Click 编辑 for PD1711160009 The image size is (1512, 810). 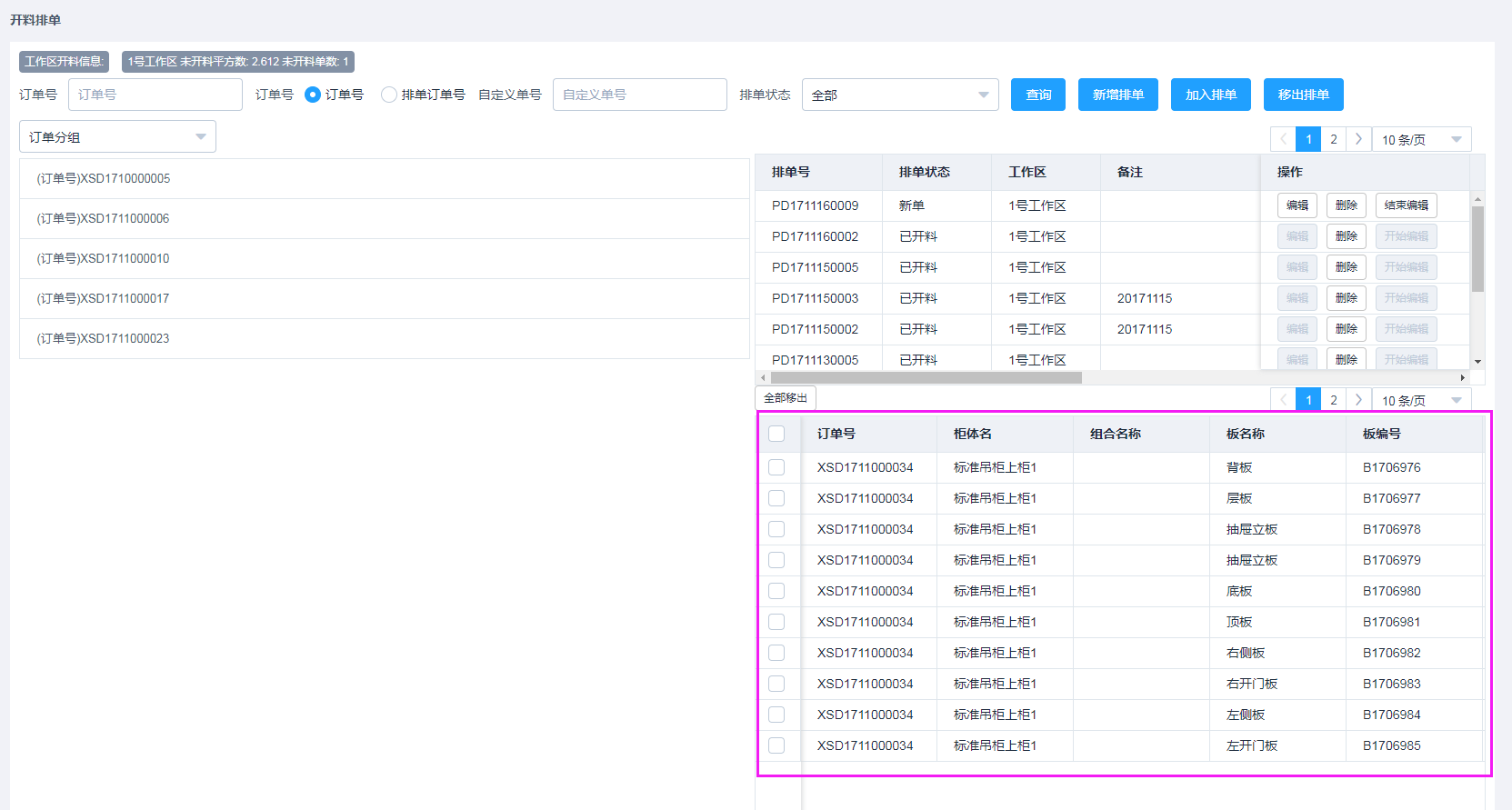(1297, 205)
